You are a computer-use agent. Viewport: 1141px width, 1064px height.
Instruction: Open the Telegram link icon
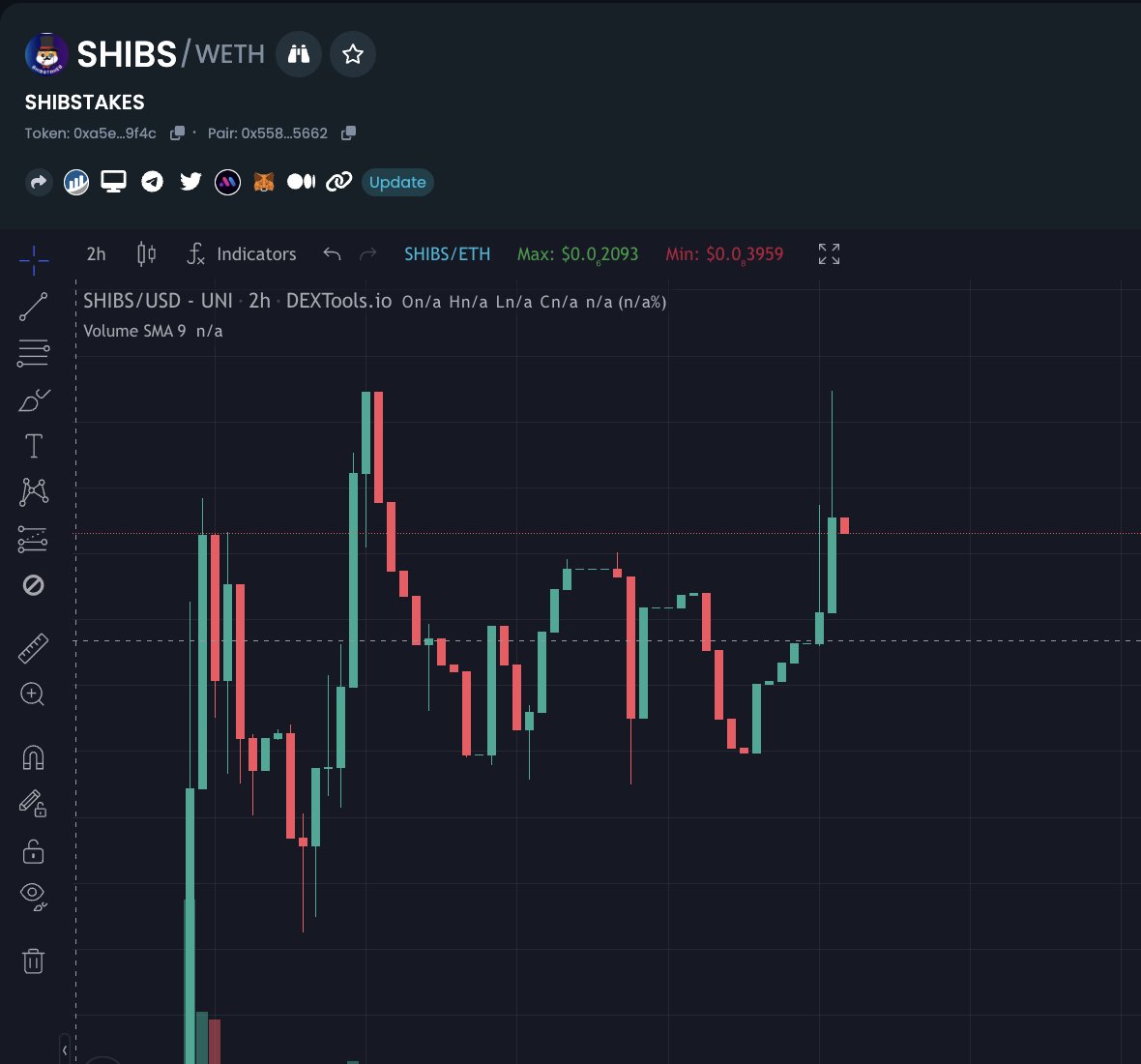[152, 181]
